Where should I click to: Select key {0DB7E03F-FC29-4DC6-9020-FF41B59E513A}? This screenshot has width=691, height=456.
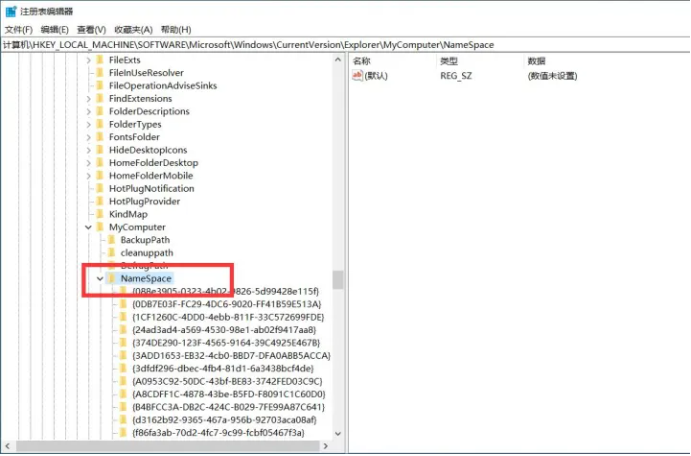pos(227,304)
